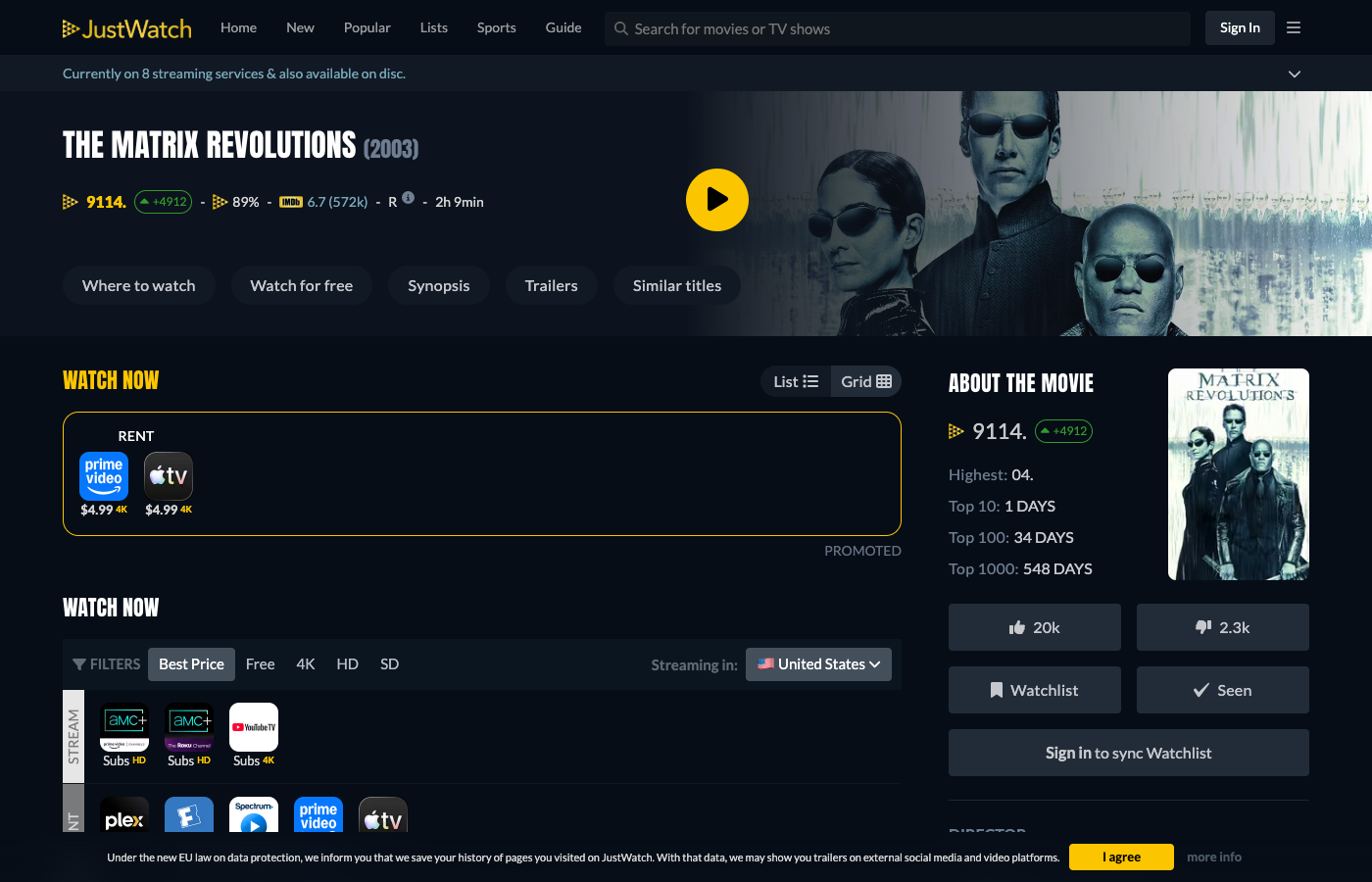Play the Matrix Revolutions trailer
Image resolution: width=1372 pixels, height=882 pixels.
[x=716, y=200]
